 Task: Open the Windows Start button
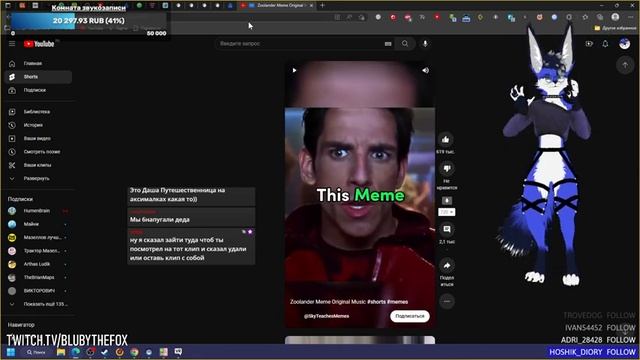(11, 352)
